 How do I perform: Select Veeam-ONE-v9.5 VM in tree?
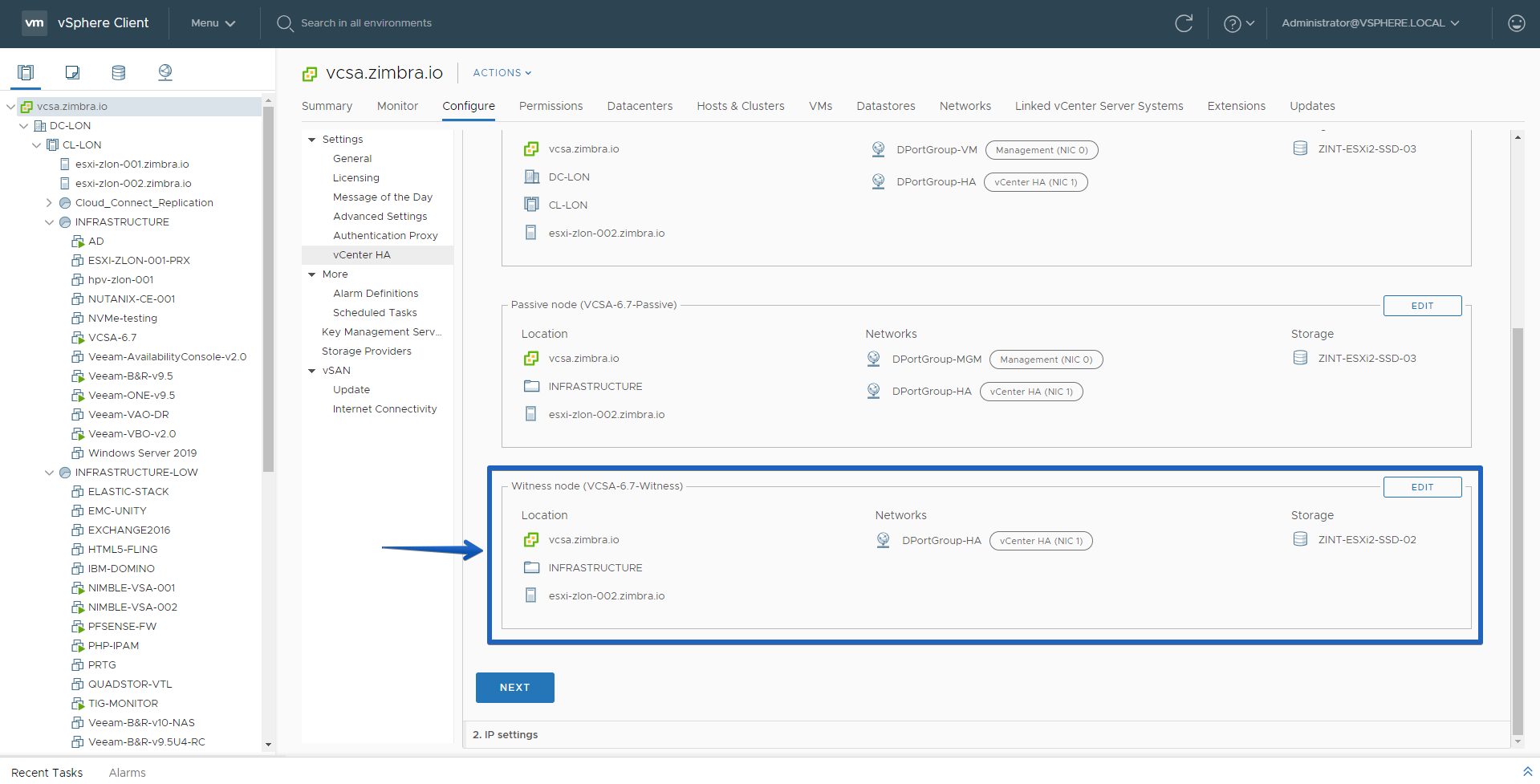click(131, 396)
